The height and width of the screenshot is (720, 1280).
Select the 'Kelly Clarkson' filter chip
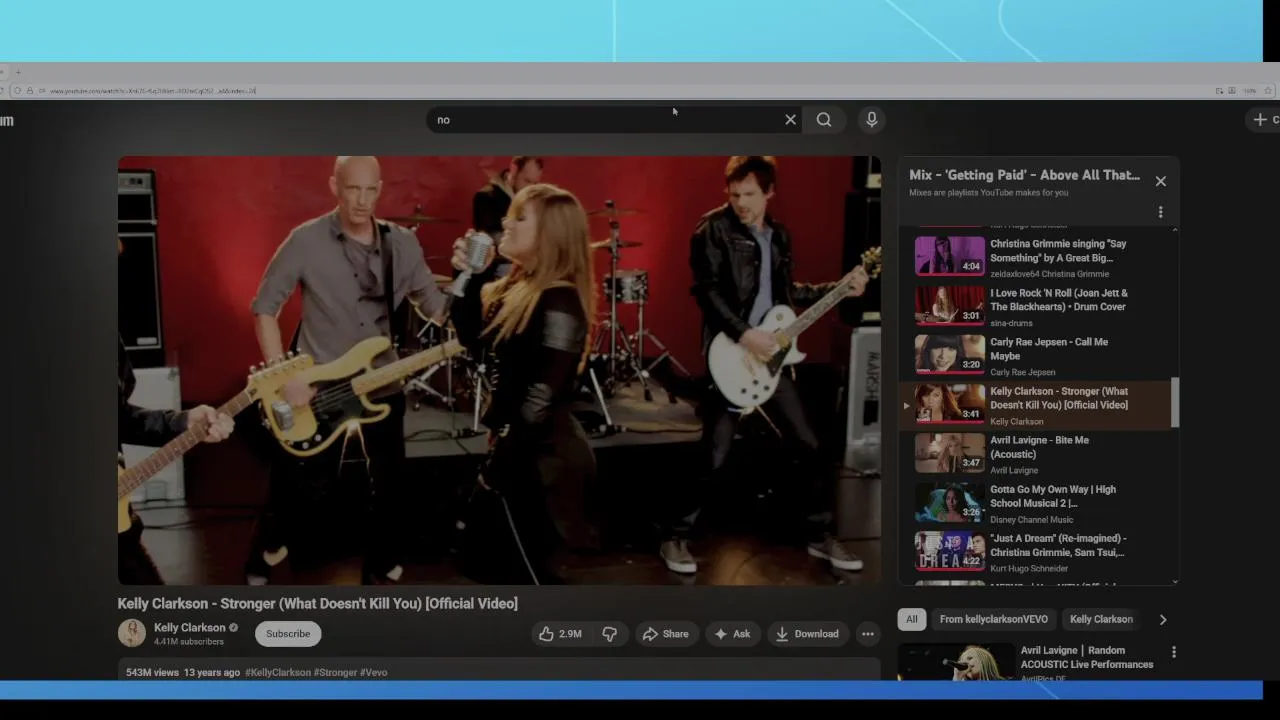click(1101, 619)
